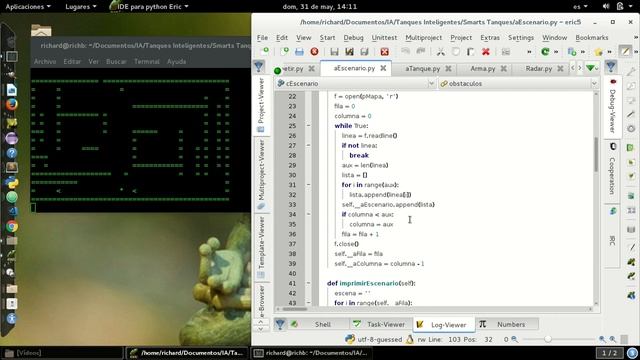Open the Debug menu in eric5
Screen dimensions: 640x360
click(x=353, y=38)
